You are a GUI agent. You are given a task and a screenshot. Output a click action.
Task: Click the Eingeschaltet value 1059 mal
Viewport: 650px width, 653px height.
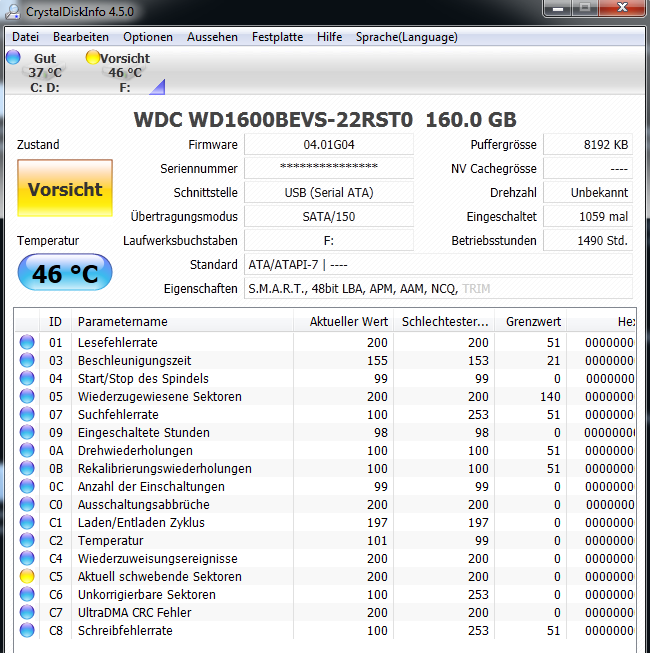point(588,217)
